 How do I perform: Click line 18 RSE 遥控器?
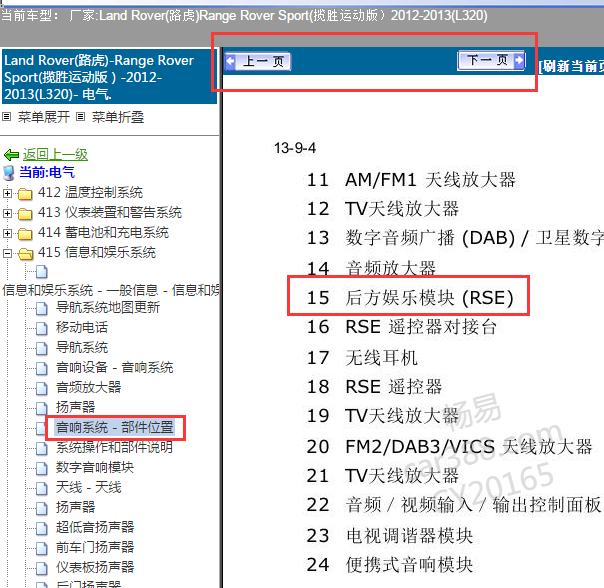coord(374,387)
